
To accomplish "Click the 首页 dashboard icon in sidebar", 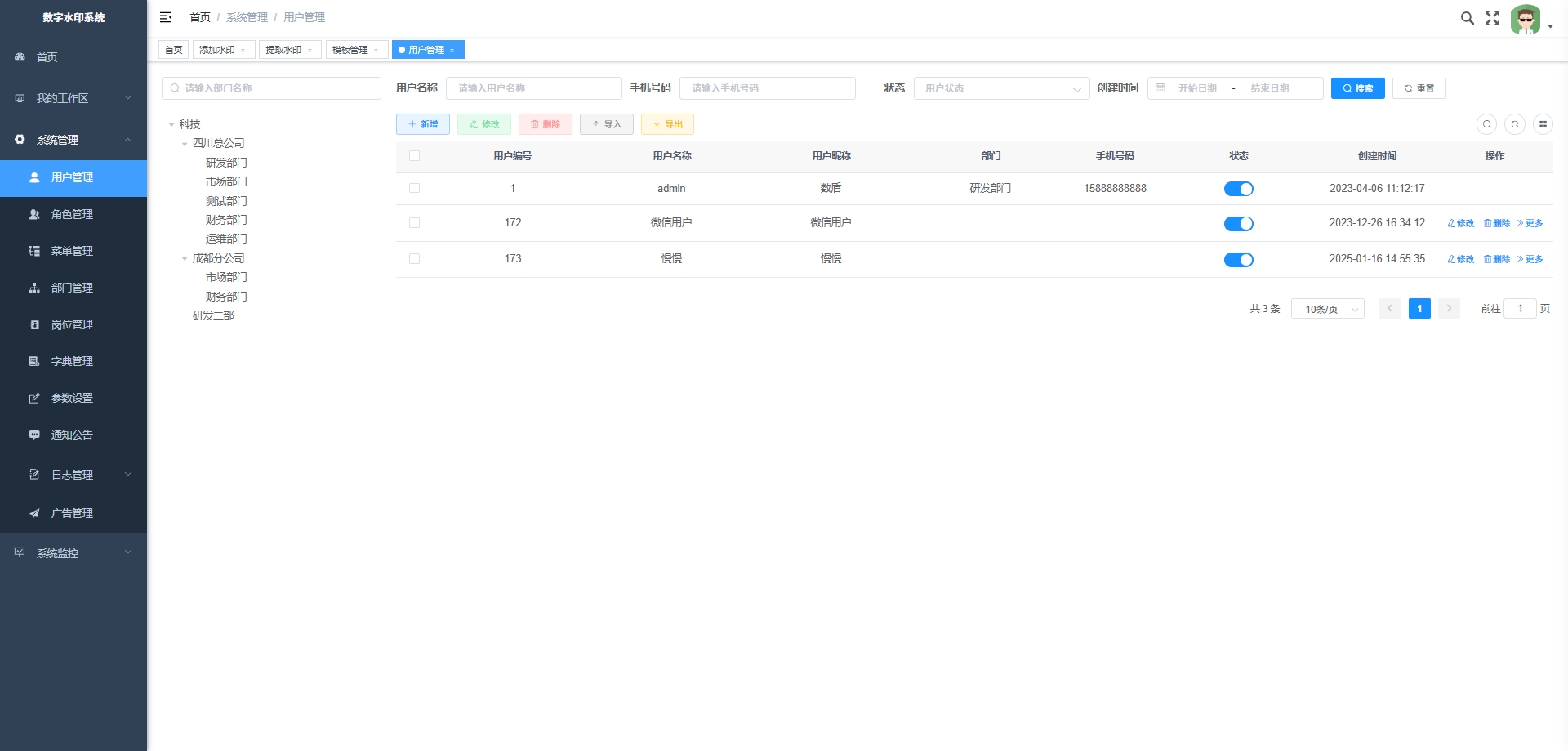I will [20, 57].
